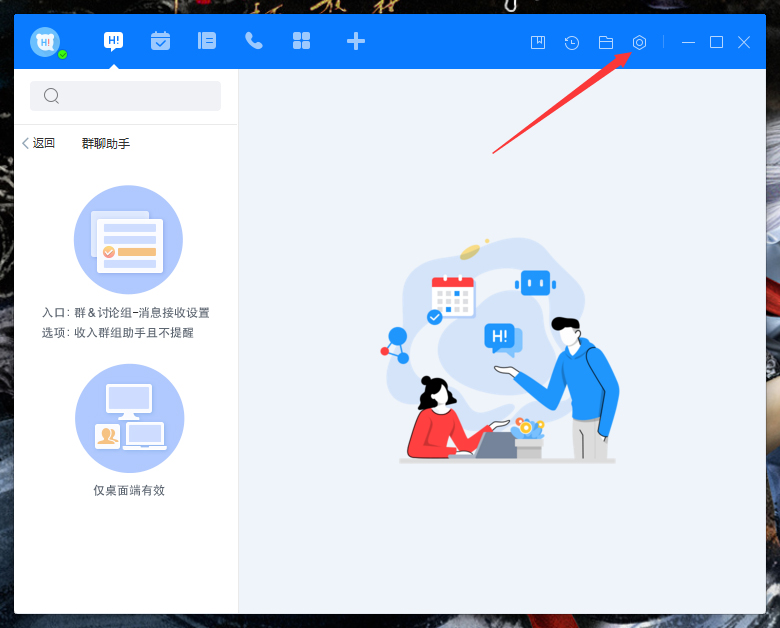780x628 pixels.
Task: Open the user profile avatar
Action: coord(44,42)
